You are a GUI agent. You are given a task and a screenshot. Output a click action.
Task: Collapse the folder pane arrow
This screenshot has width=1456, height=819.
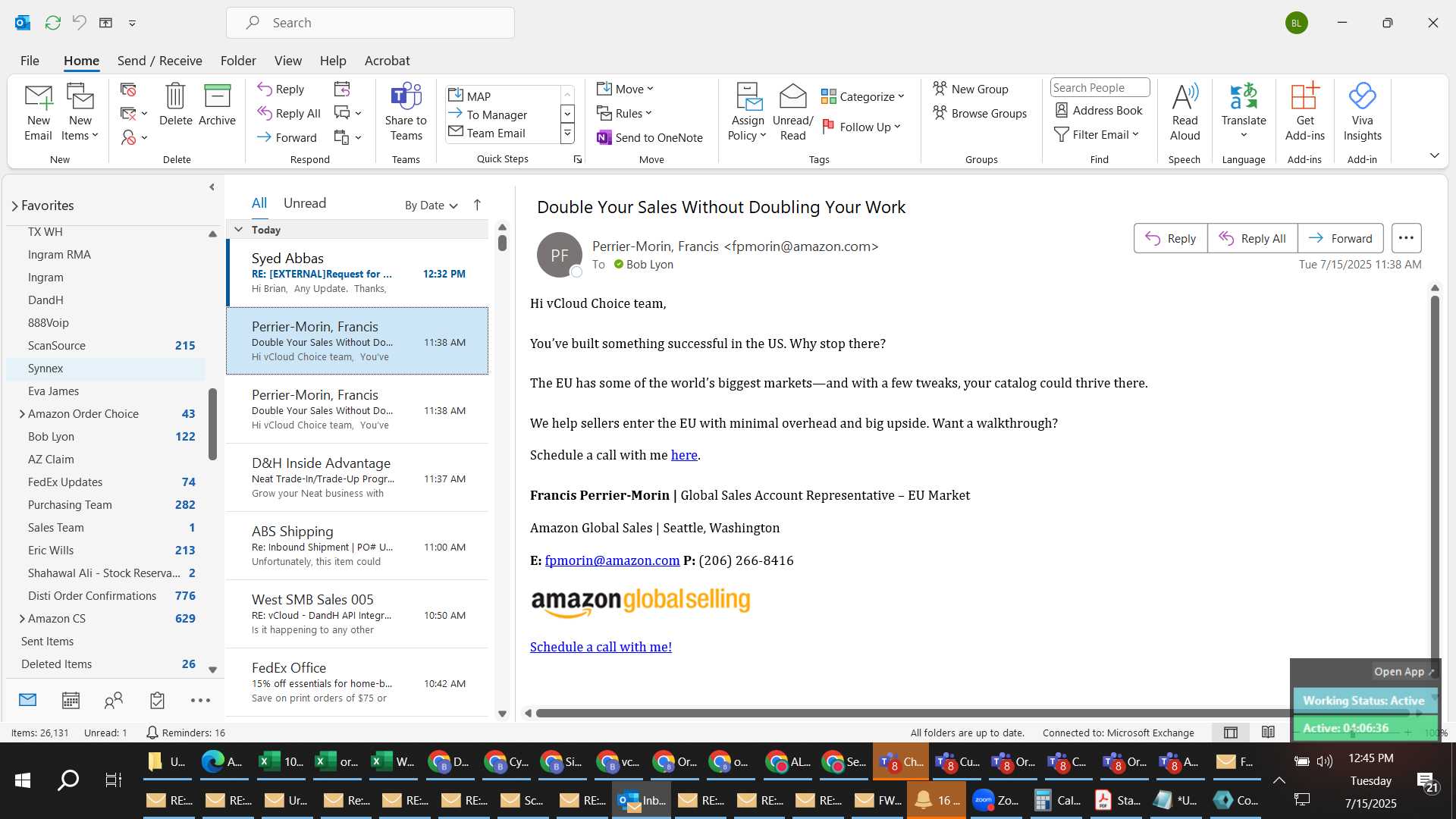212,187
